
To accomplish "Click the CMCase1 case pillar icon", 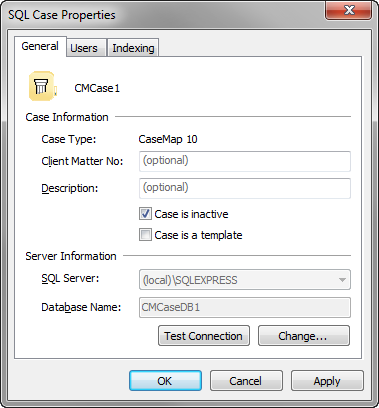I will [42, 86].
